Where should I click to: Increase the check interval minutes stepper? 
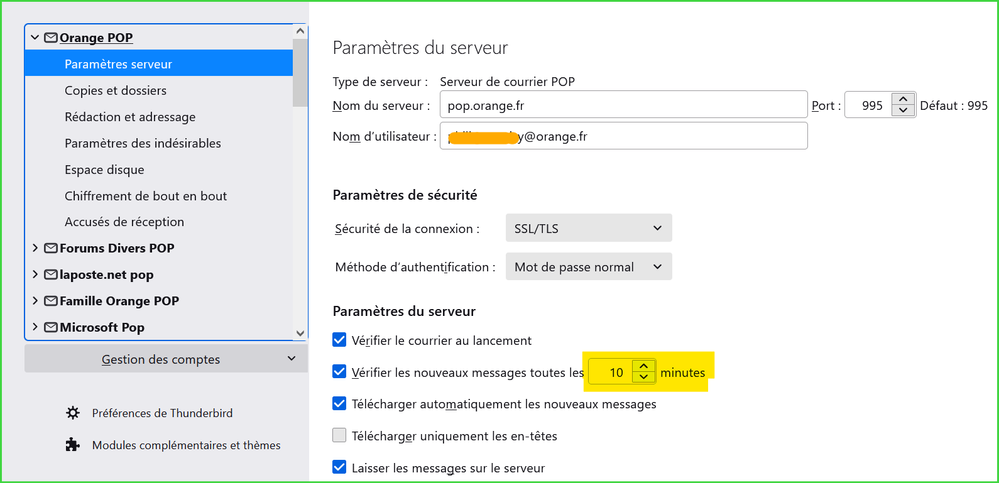click(644, 366)
